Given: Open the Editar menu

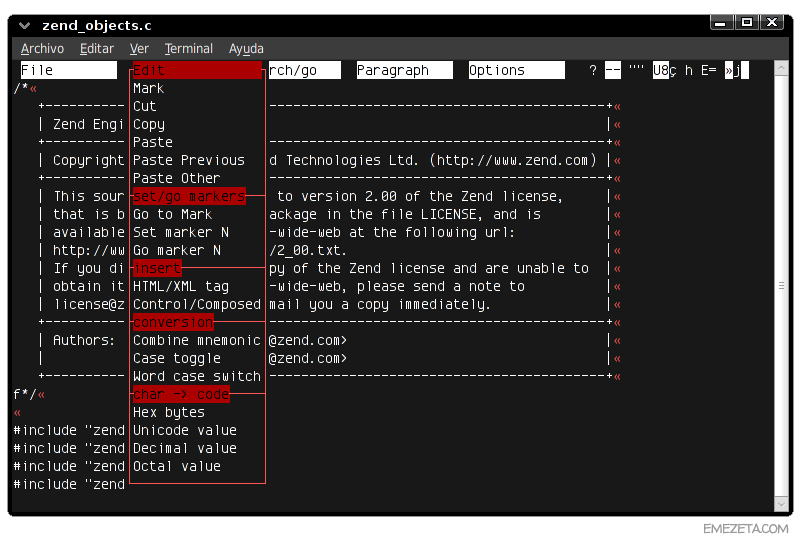Looking at the screenshot, I should coord(96,49).
